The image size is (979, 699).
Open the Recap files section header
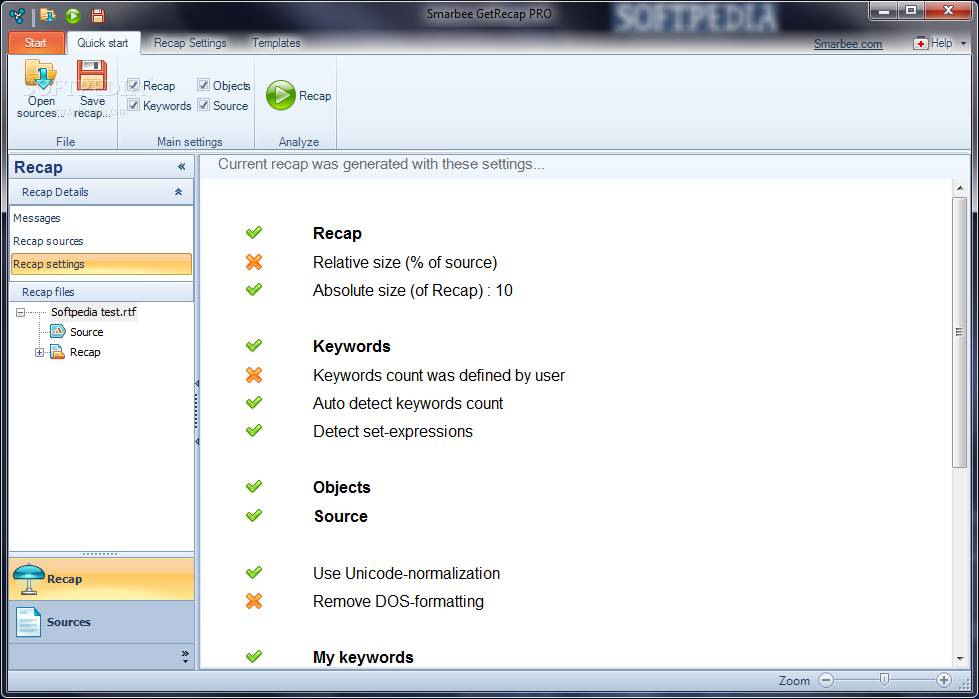tap(101, 292)
